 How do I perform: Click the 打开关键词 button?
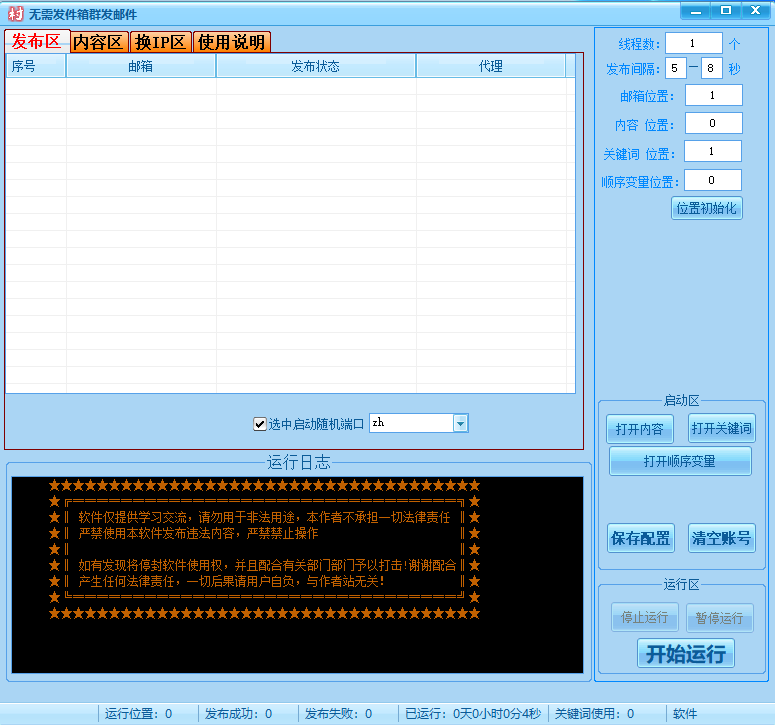(x=721, y=429)
